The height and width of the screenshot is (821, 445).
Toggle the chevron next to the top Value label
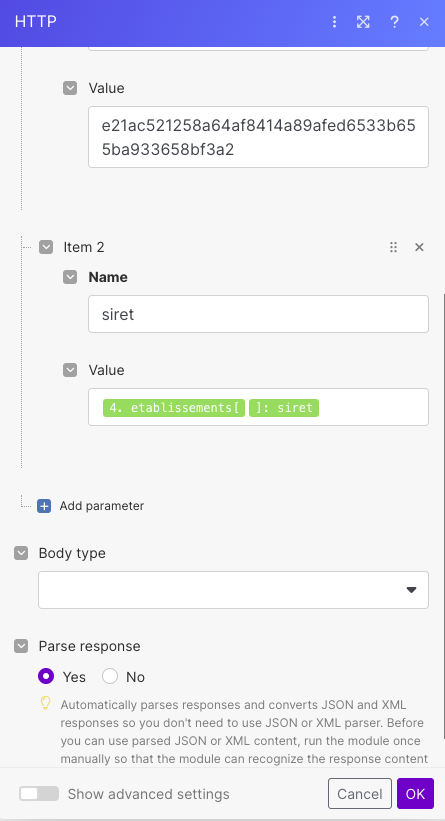70,88
